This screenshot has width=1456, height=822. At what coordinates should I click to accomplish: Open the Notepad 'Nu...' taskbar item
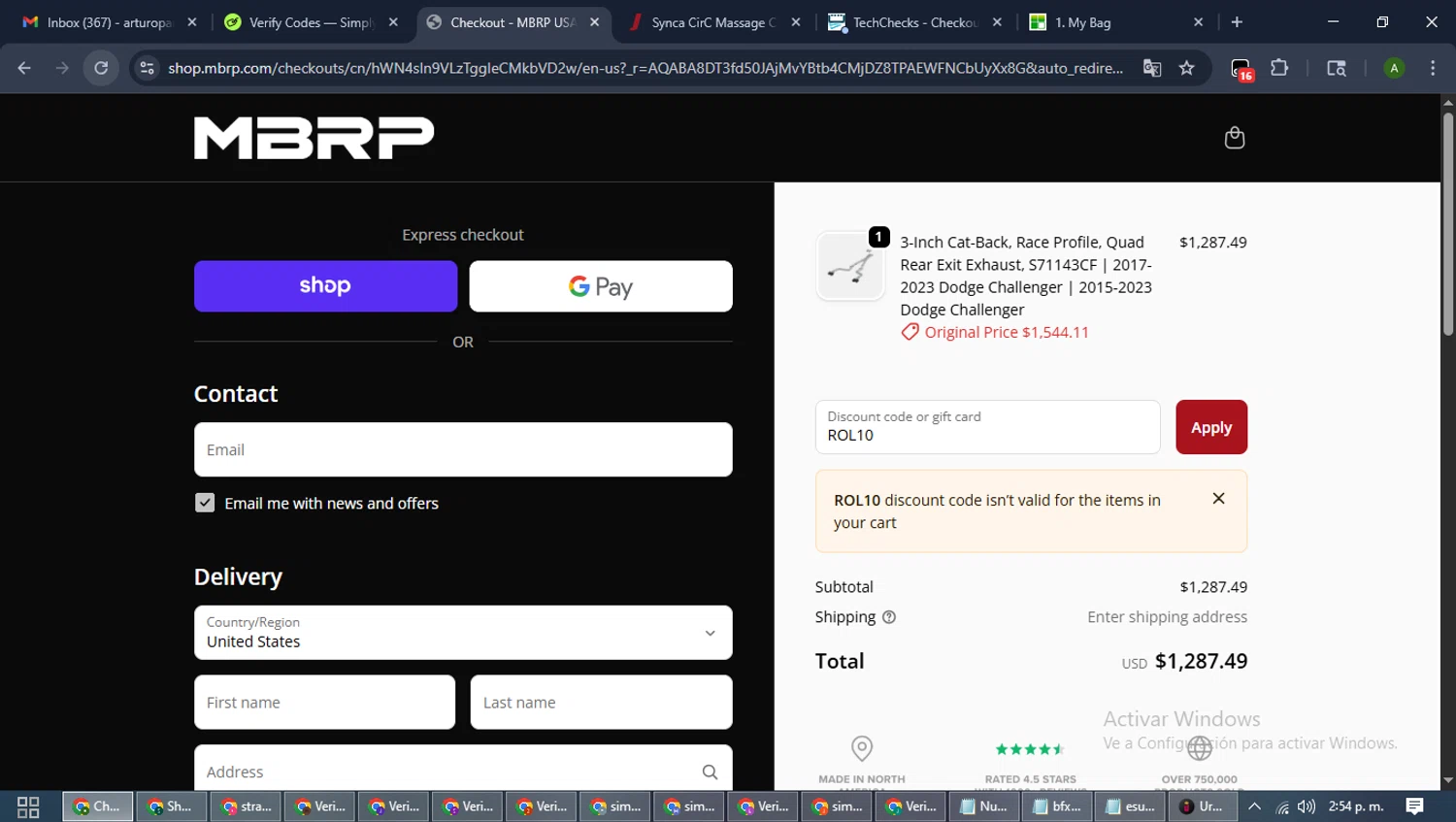pos(984,806)
